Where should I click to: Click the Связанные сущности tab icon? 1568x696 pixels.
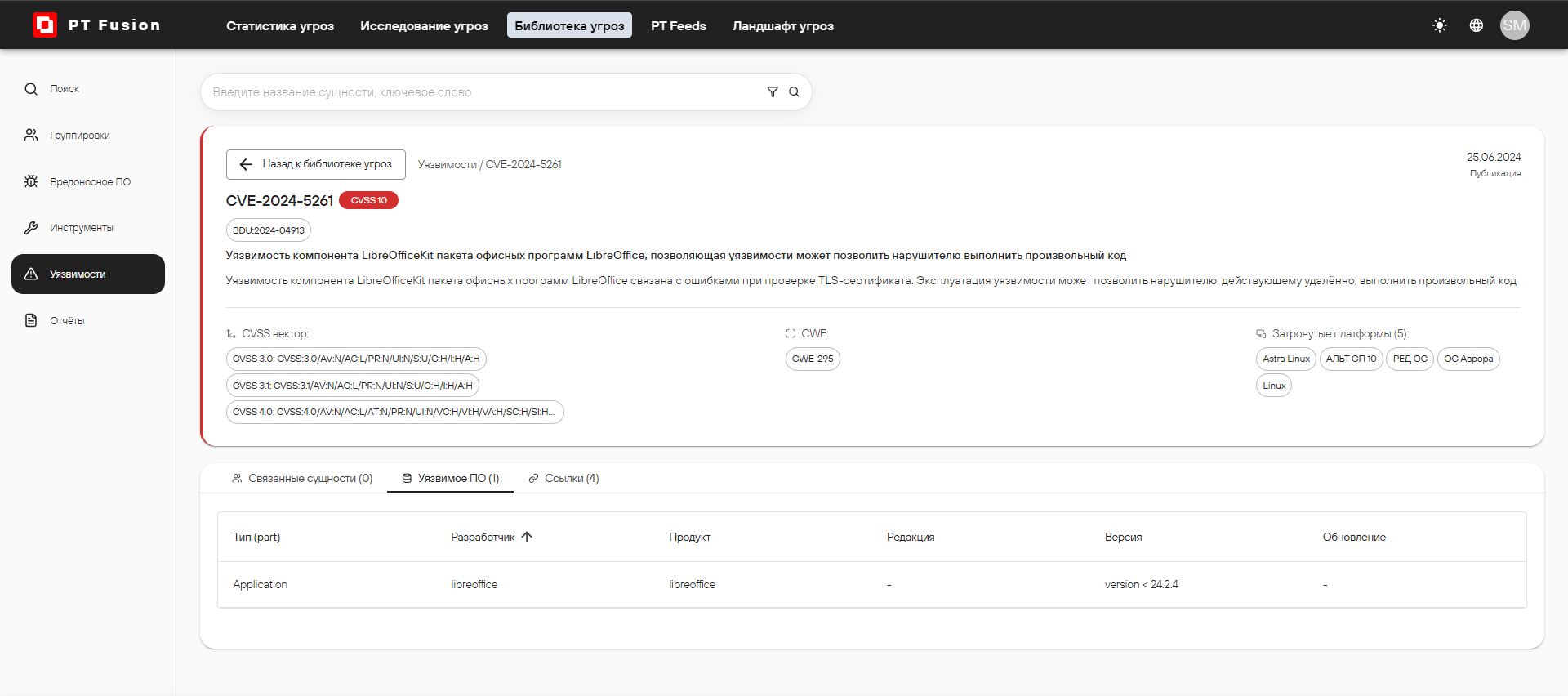pos(237,479)
